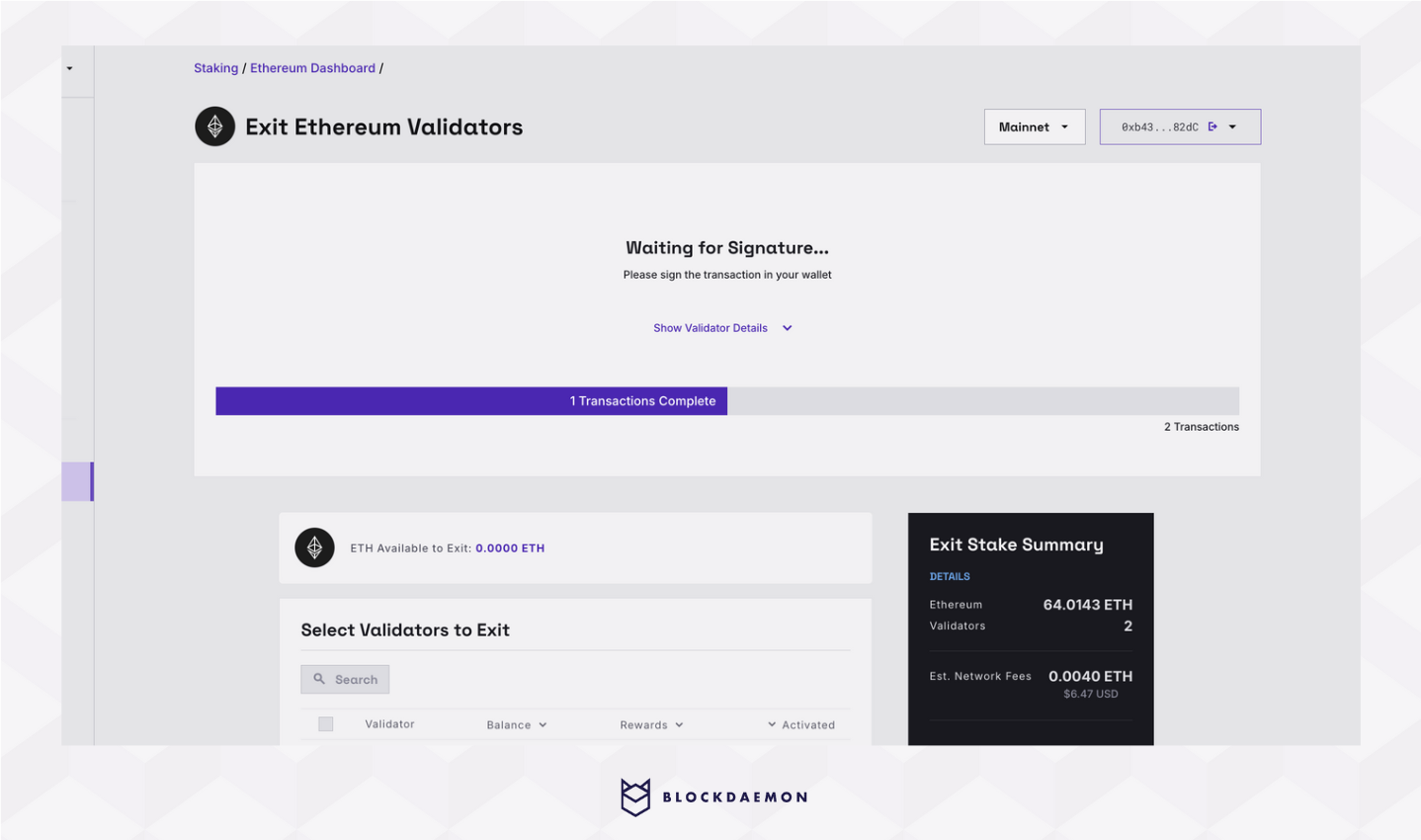Click the '2 Transactions' label

(1202, 427)
